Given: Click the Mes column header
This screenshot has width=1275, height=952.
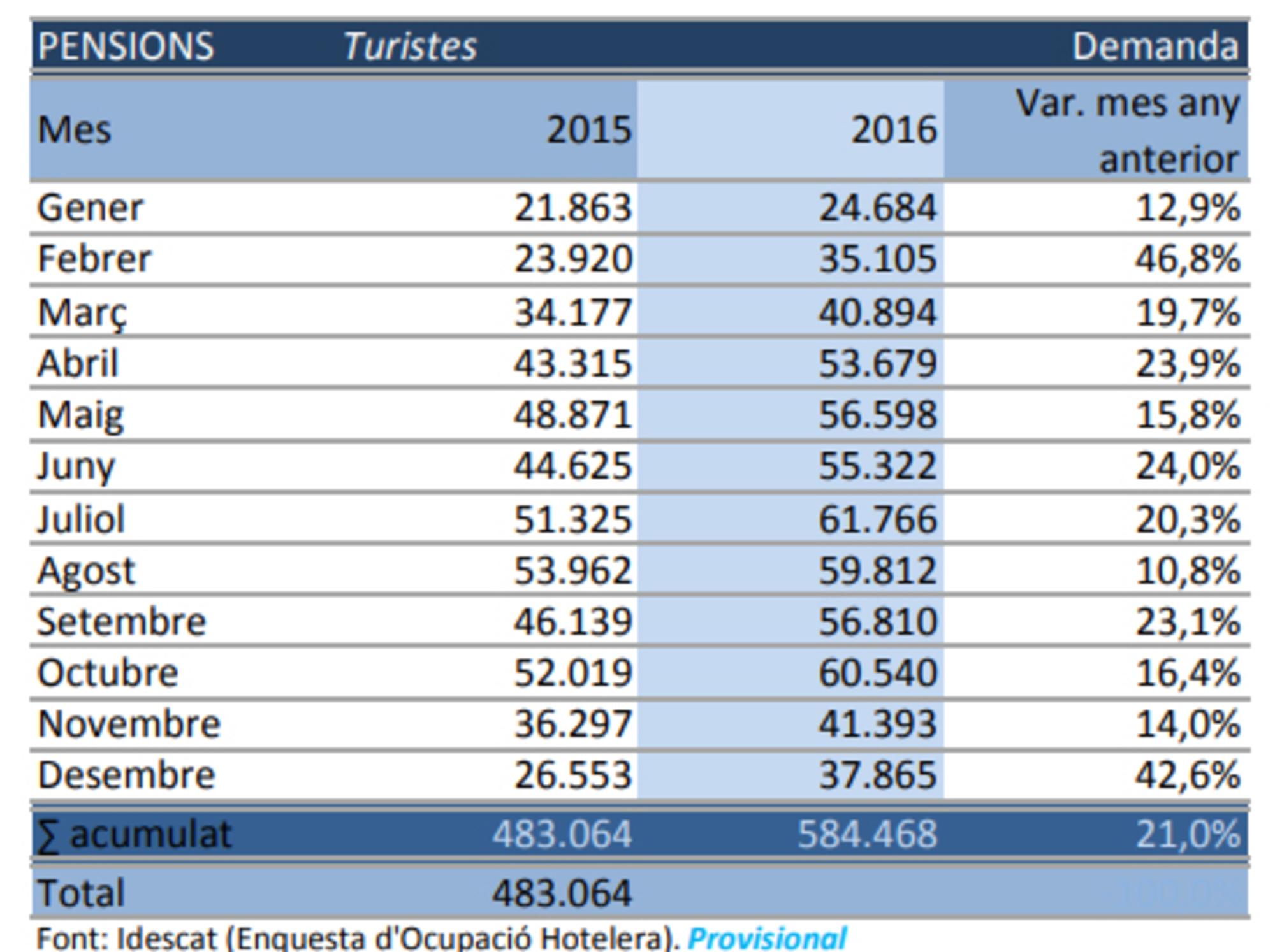Looking at the screenshot, I should coord(74,130).
